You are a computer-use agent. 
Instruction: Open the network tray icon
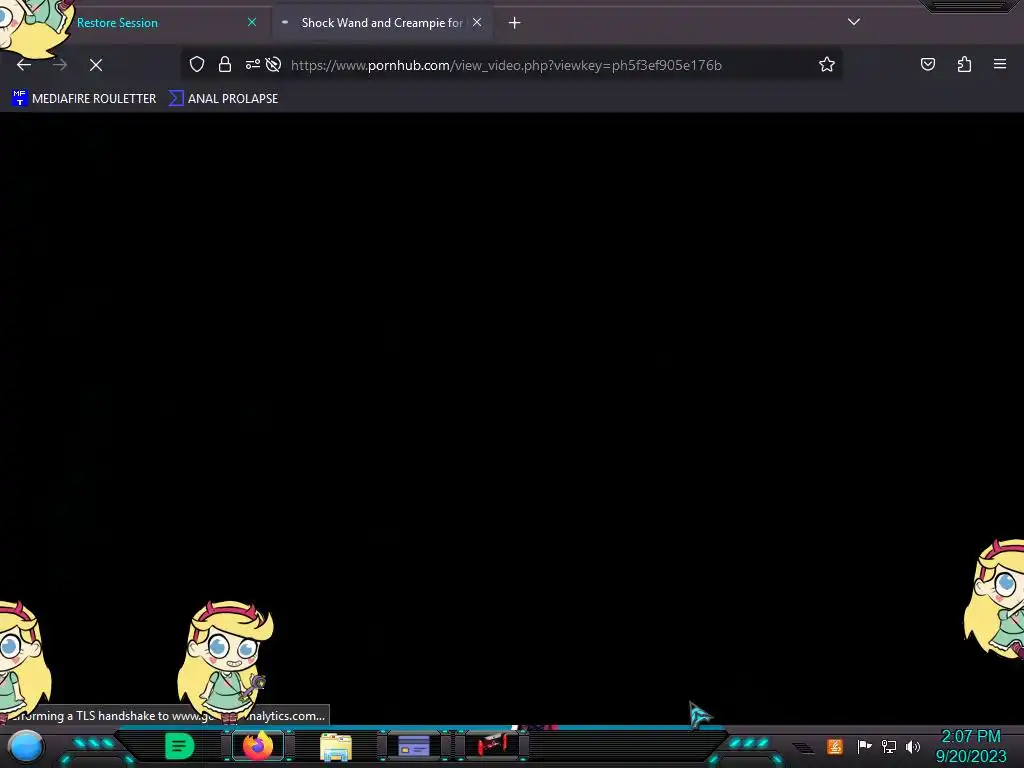889,746
